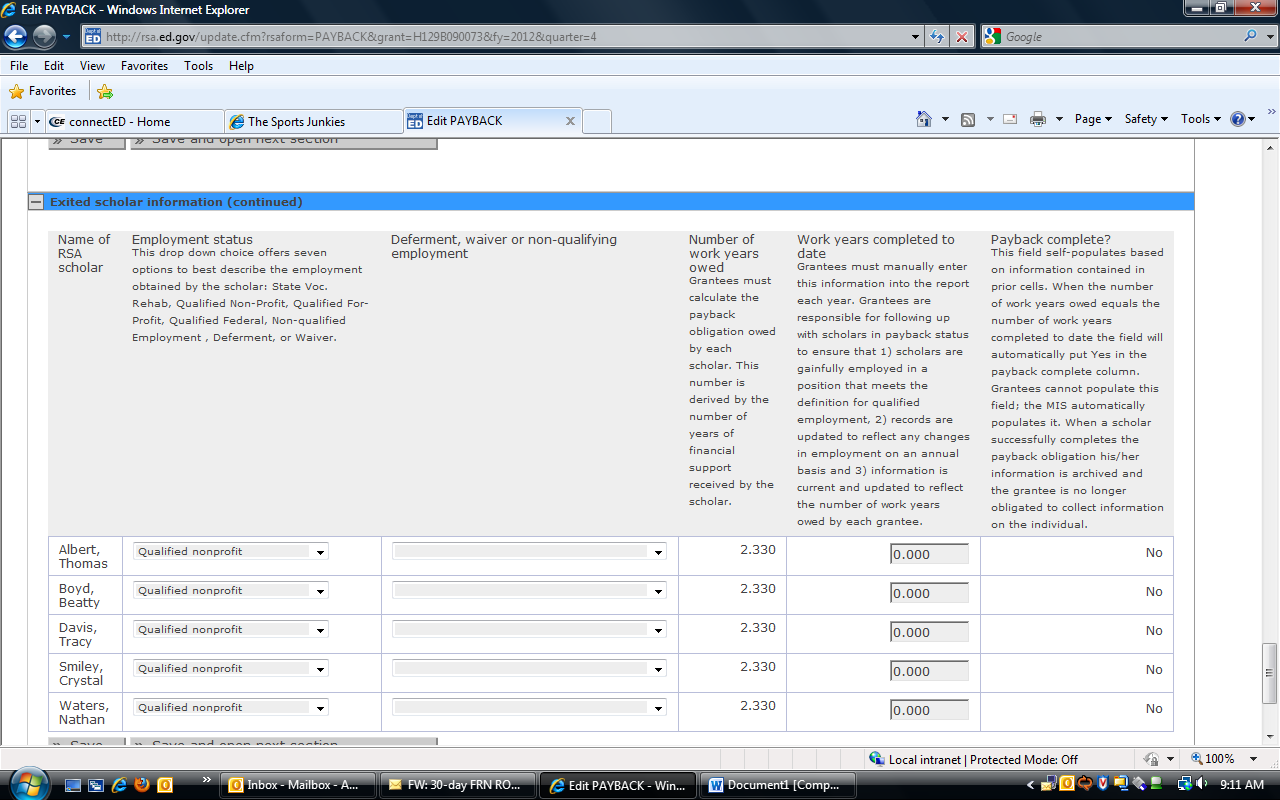Launch Firefox from Quick Launch
Screen dimensions: 1280x800
tap(142, 785)
